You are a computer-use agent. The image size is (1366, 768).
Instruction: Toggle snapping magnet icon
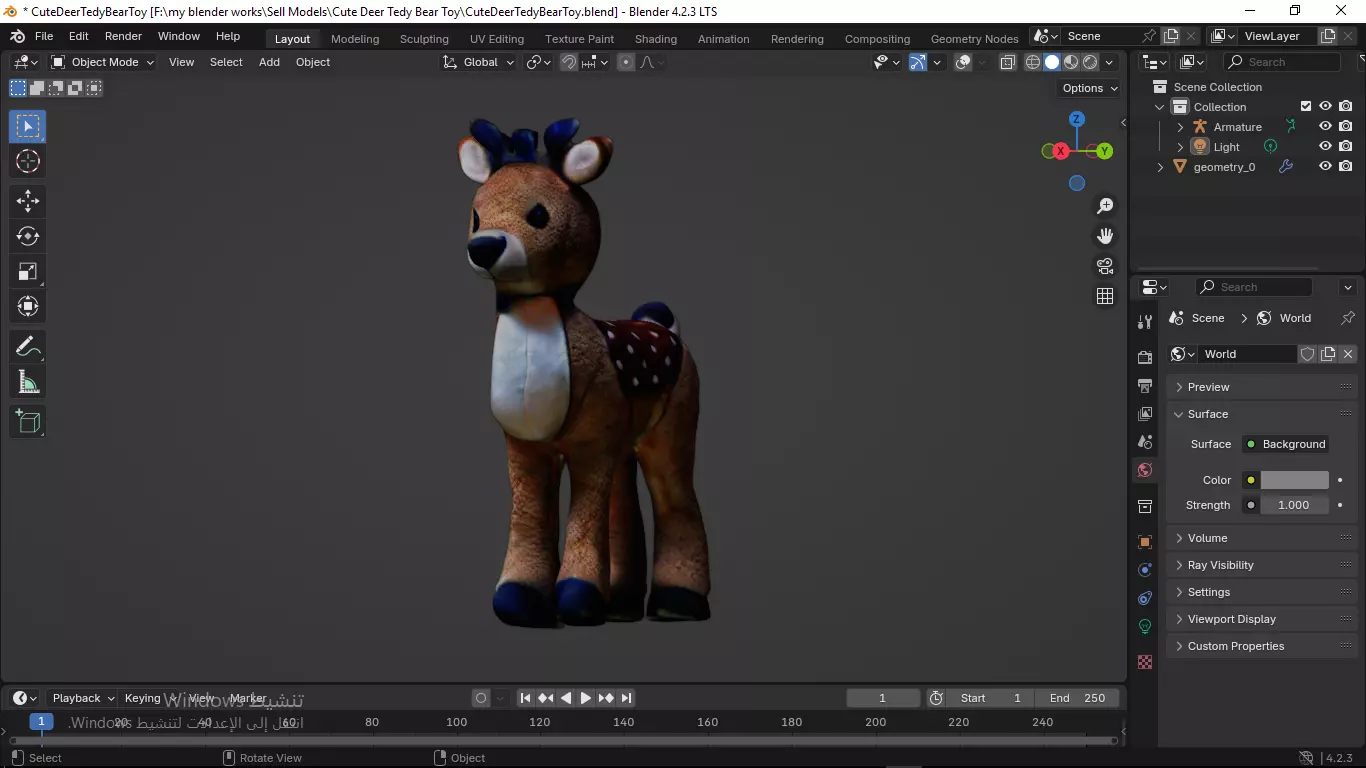pyautogui.click(x=569, y=62)
